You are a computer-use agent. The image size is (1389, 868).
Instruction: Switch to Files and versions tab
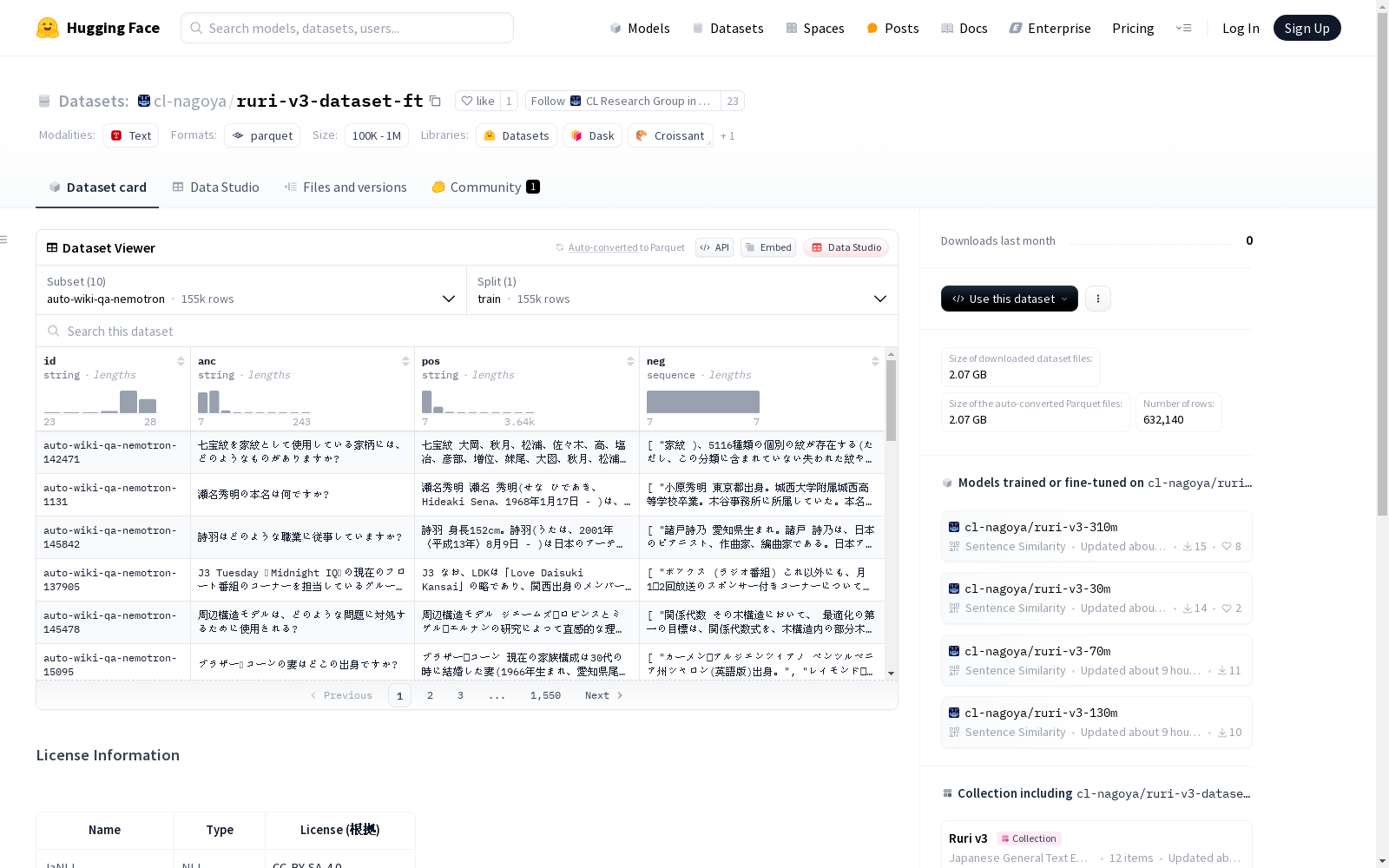[346, 187]
